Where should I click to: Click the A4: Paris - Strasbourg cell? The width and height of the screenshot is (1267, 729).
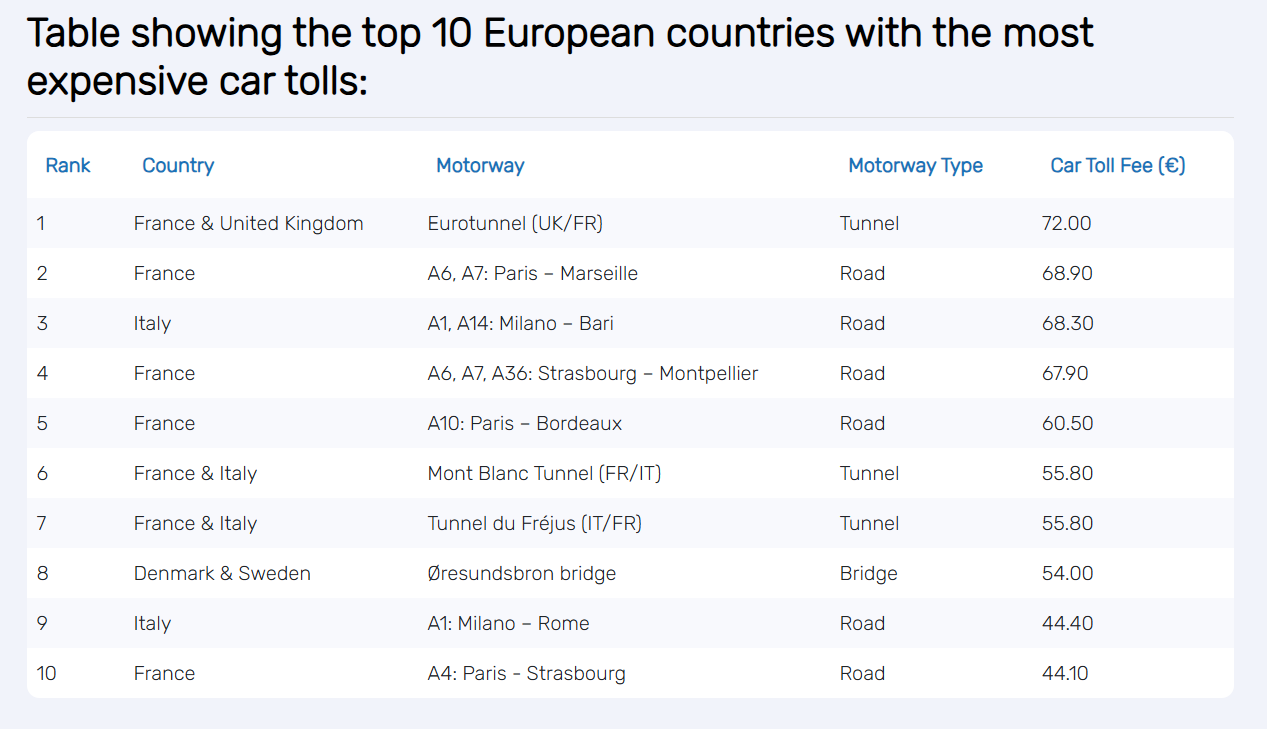point(526,673)
